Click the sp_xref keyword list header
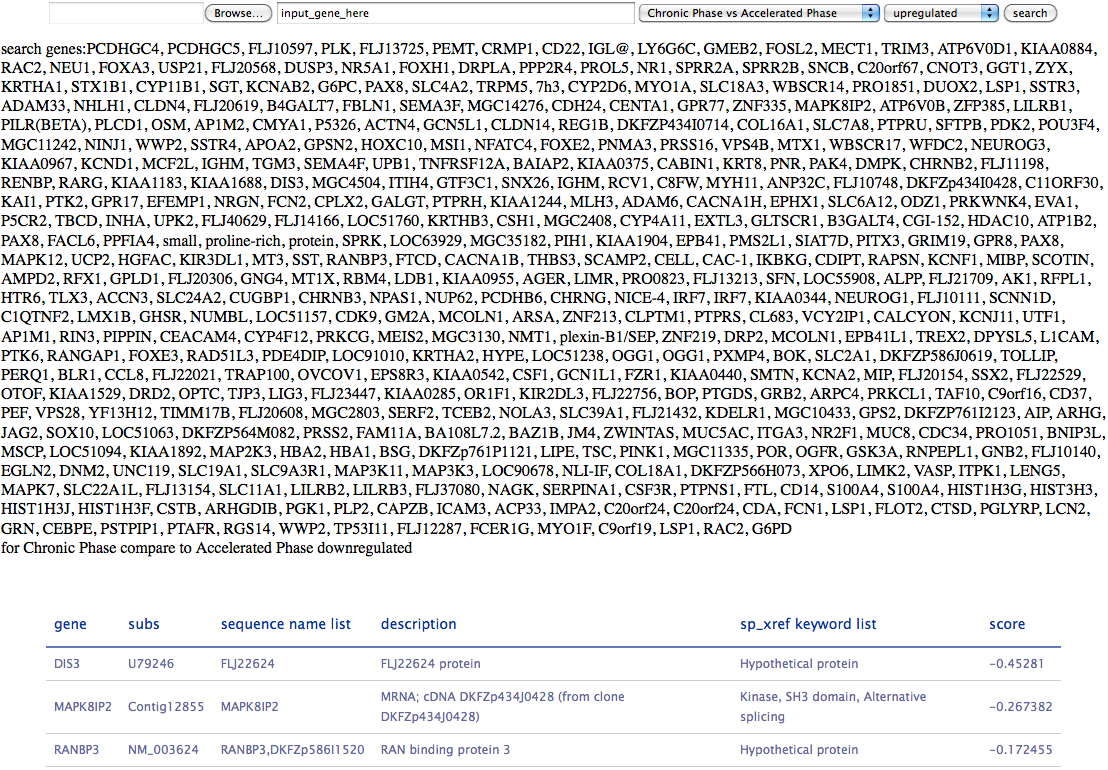The image size is (1108, 770). [x=808, y=624]
